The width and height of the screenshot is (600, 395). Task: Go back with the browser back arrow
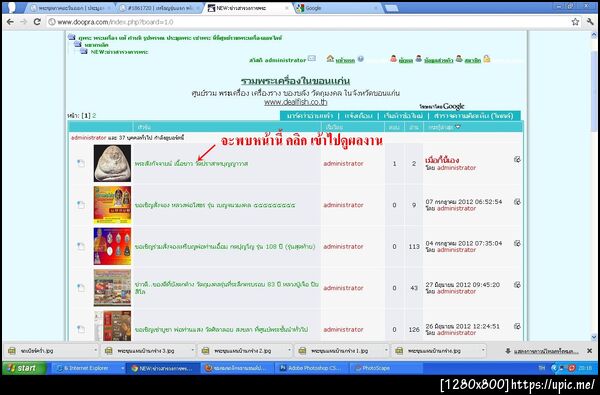[x=10, y=22]
